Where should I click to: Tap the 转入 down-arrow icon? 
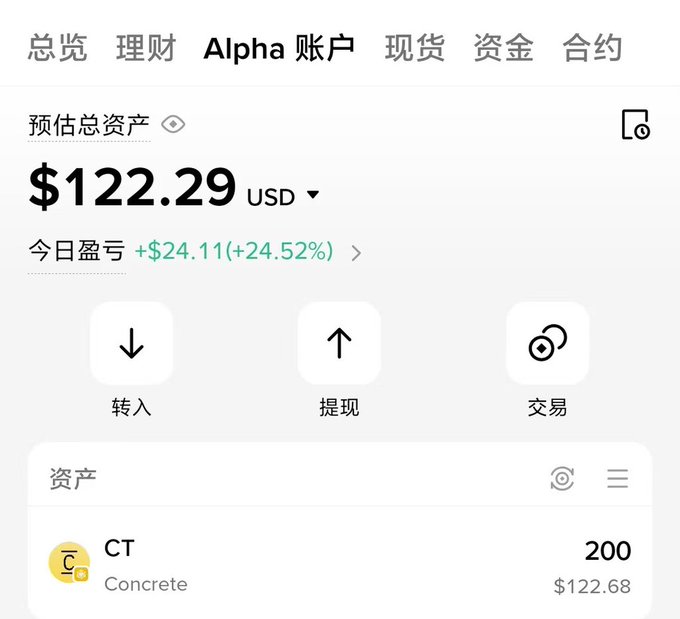coord(131,343)
